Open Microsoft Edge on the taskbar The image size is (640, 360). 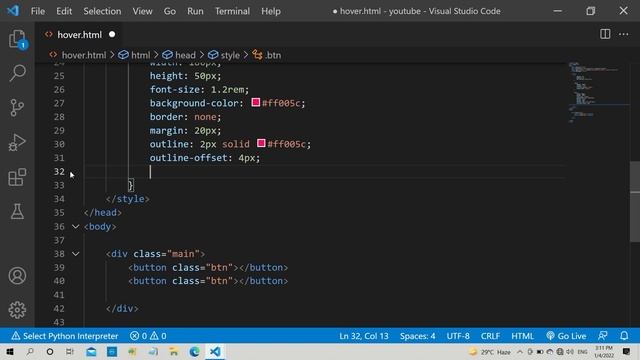[x=194, y=352]
